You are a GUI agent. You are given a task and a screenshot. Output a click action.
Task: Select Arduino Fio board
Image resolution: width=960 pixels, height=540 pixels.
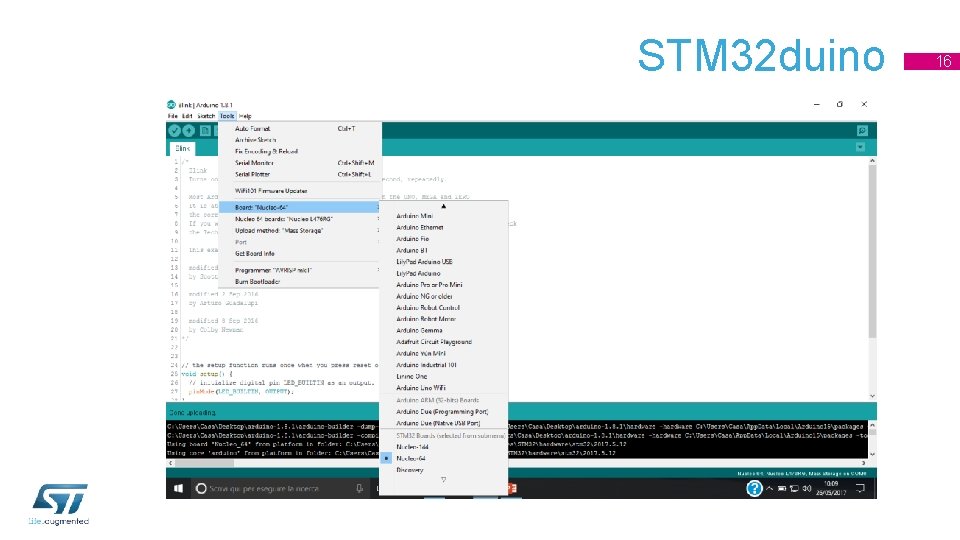[444, 239]
